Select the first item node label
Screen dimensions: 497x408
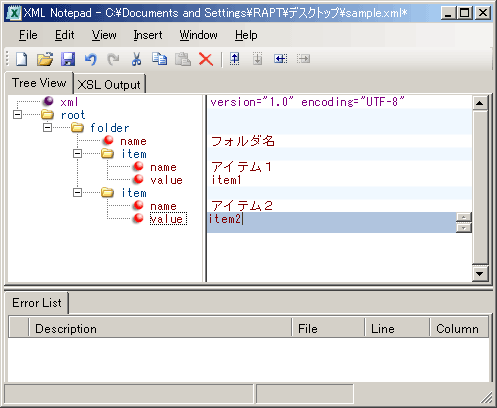pyautogui.click(x=134, y=154)
